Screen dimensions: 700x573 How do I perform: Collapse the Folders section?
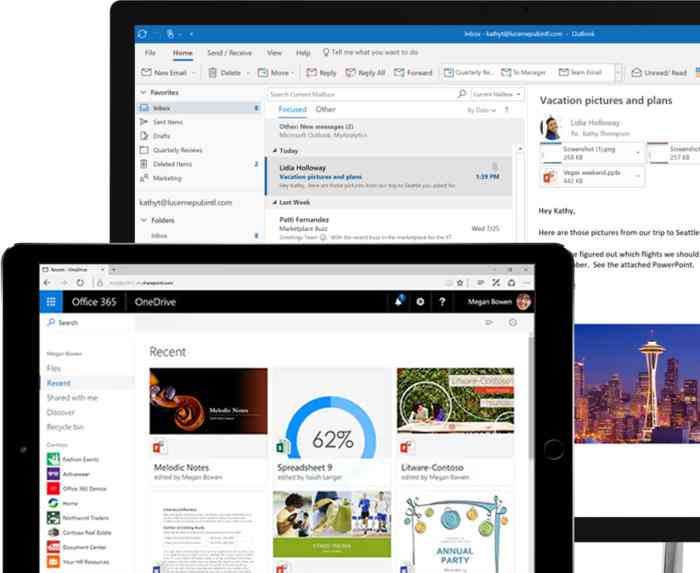[x=144, y=220]
